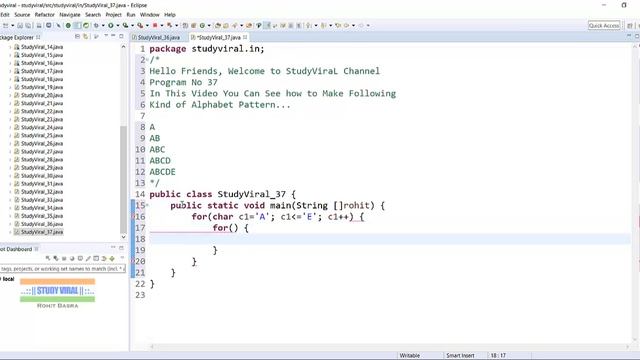Screen dimensions: 640x360
Task: Click the Run External Tools icon
Action: (140, 25)
